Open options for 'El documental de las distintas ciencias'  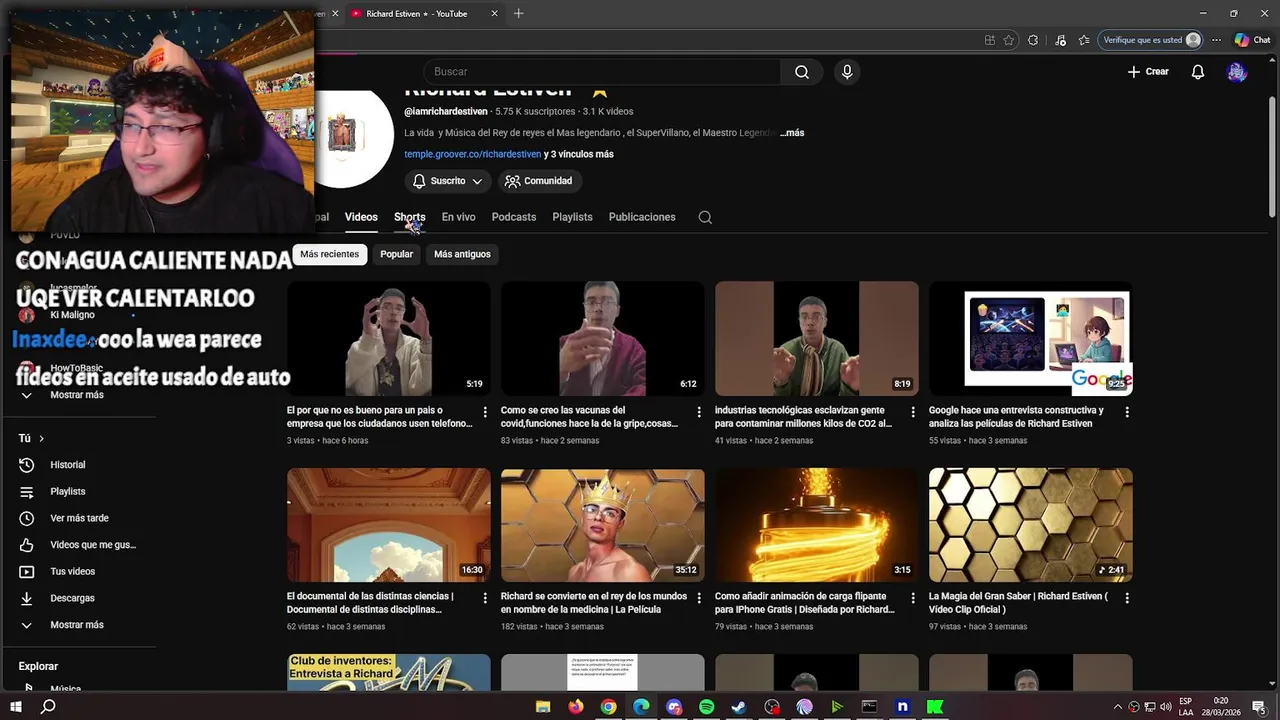[x=485, y=598]
